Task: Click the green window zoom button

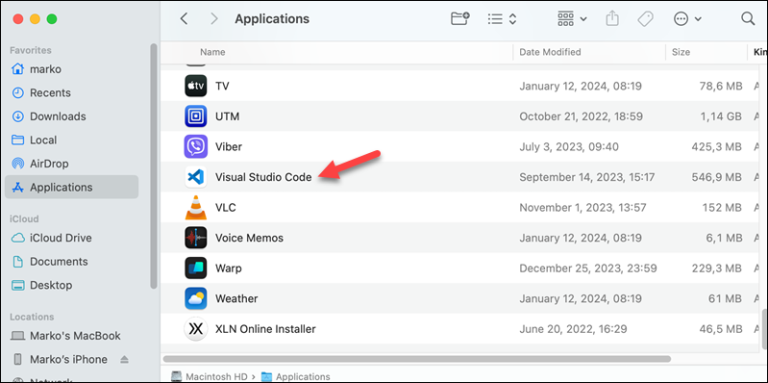Action: [x=51, y=19]
